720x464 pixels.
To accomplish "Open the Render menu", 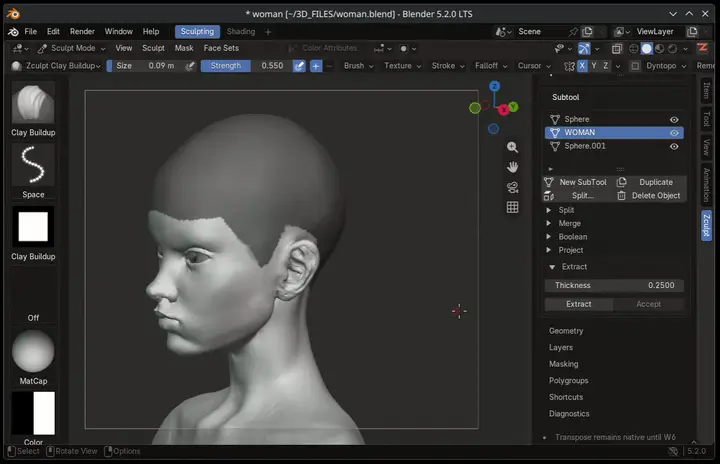I will (x=82, y=32).
